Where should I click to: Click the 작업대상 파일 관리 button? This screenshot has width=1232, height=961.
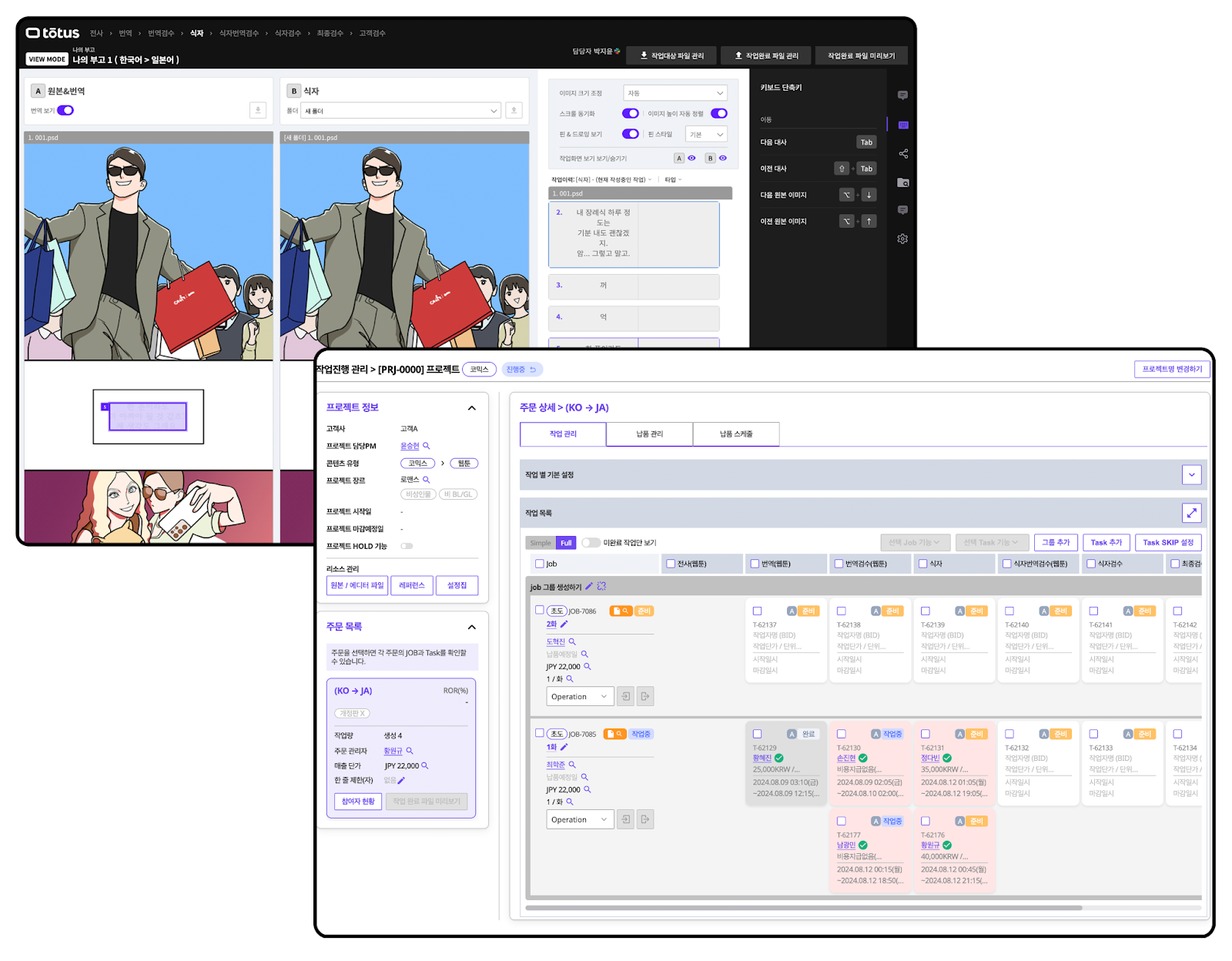click(x=671, y=55)
